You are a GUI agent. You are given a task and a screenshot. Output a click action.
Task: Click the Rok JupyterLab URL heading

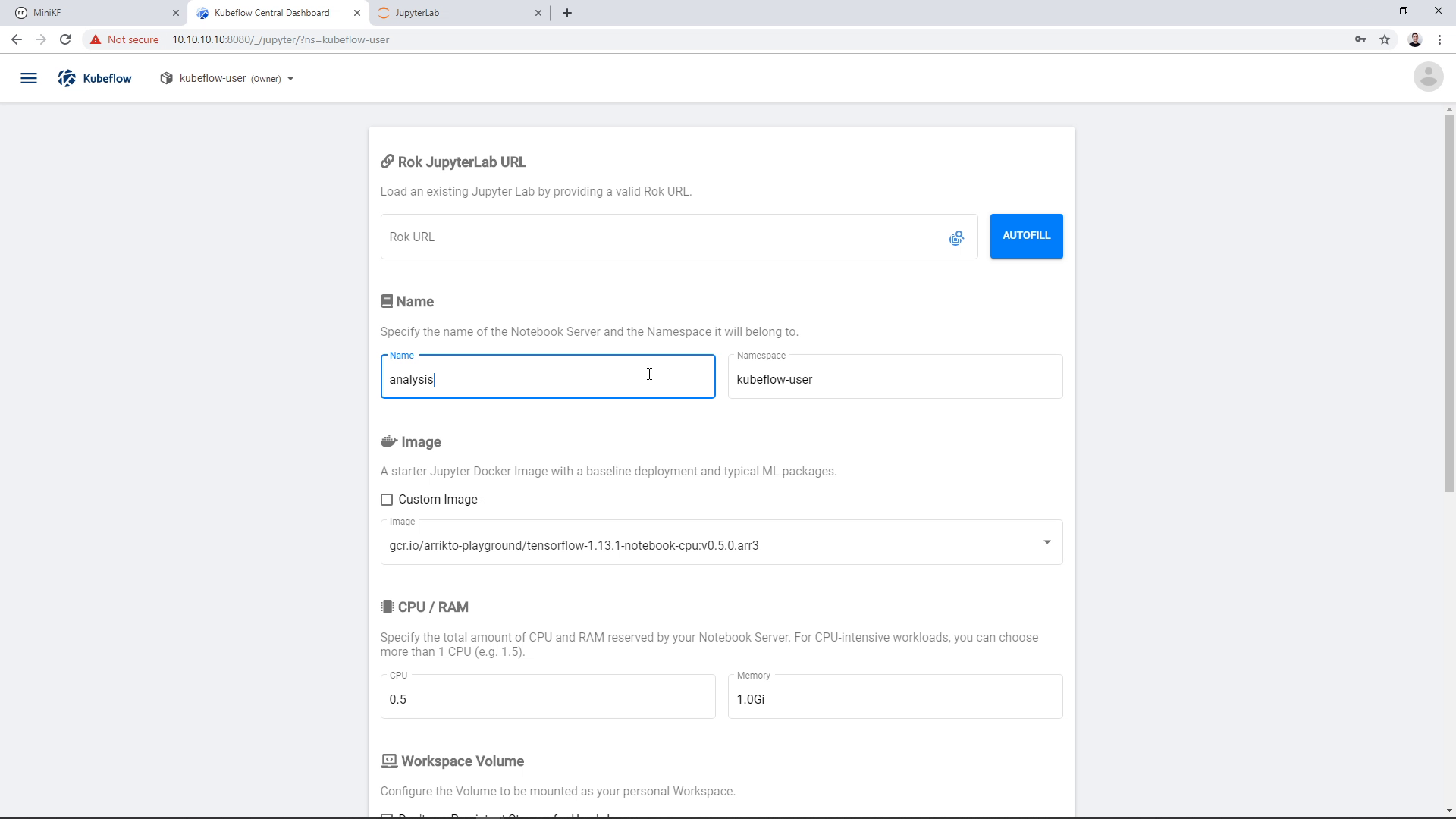tap(462, 162)
